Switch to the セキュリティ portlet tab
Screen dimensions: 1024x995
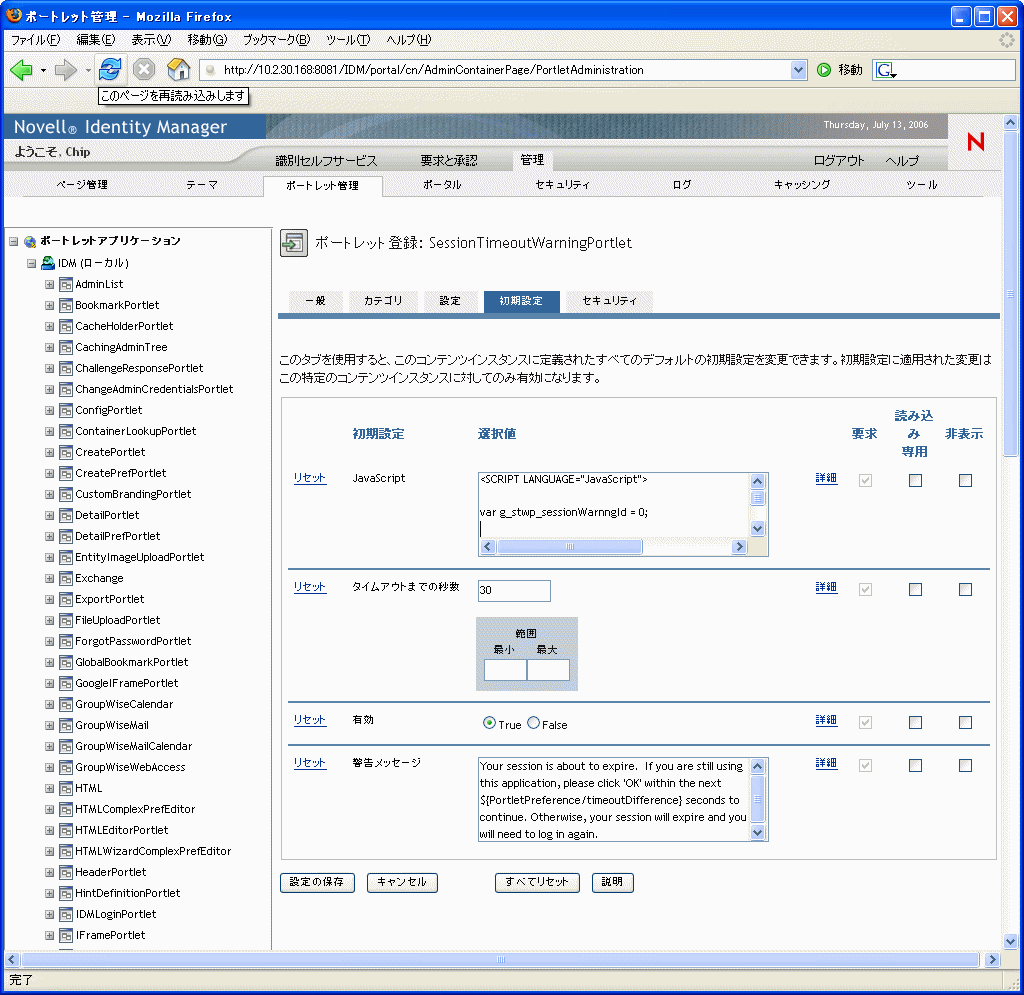(x=609, y=301)
